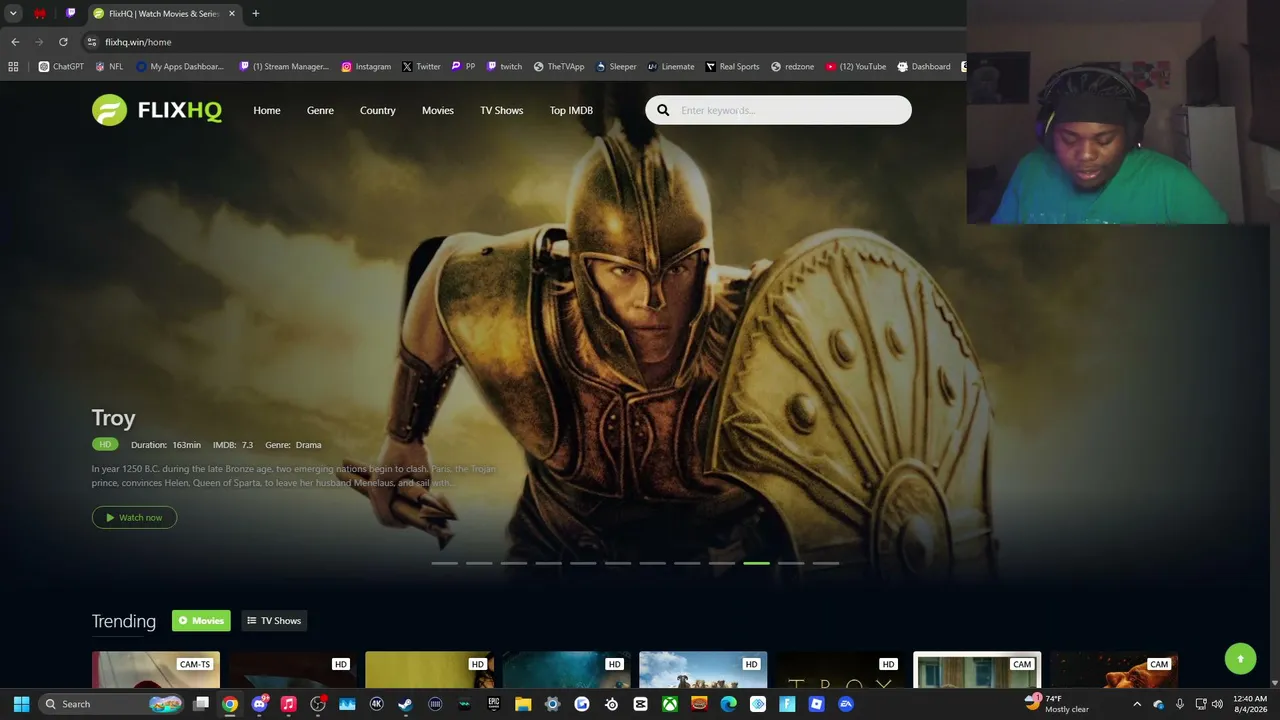The height and width of the screenshot is (720, 1280).
Task: Click the search magnifier icon
Action: (x=663, y=110)
